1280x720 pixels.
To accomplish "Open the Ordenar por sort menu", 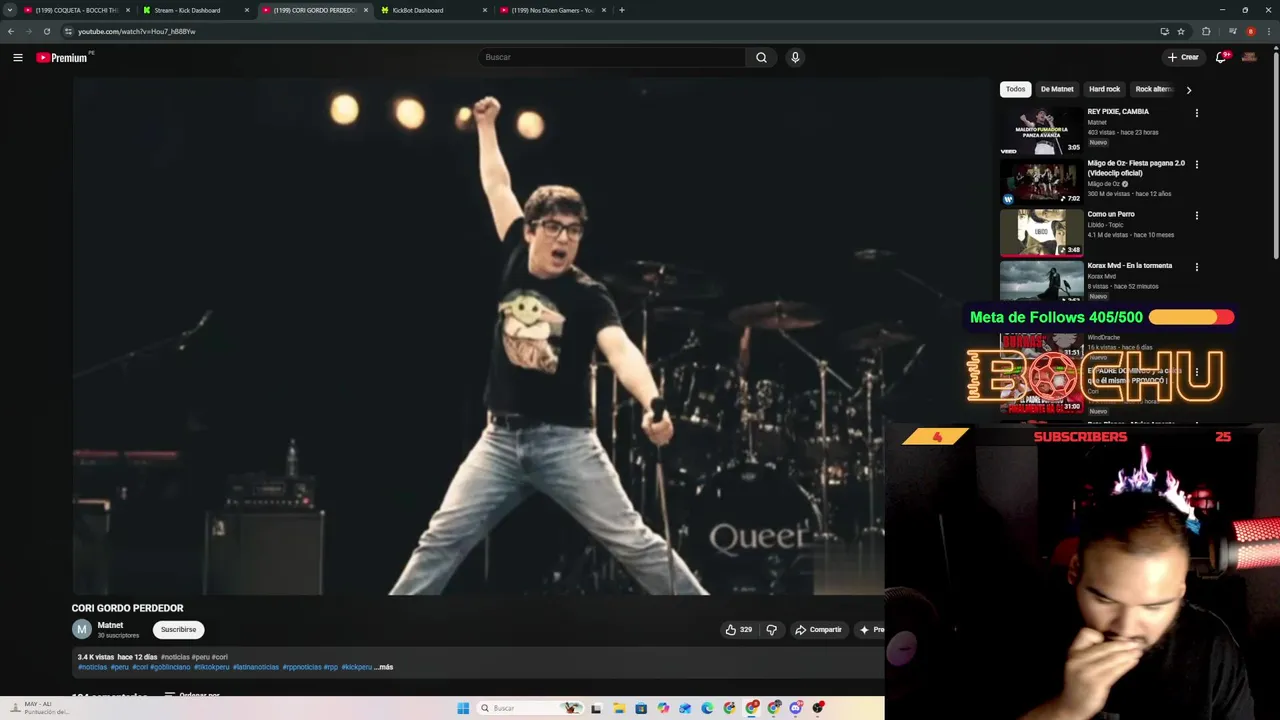I will 192,695.
